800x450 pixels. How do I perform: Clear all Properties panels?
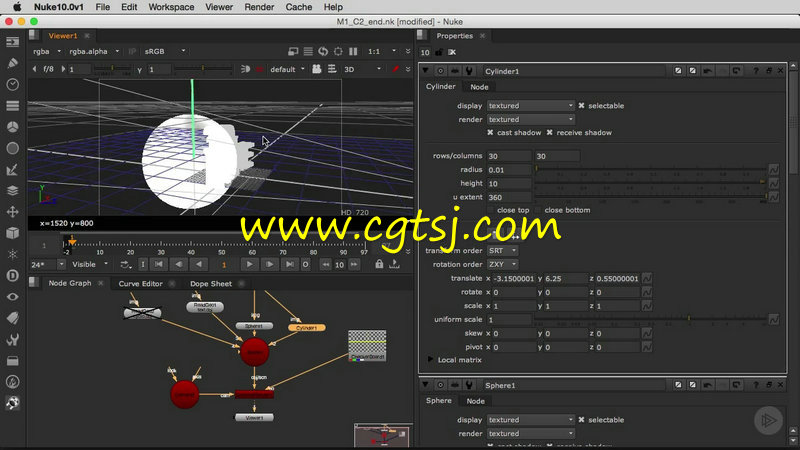point(452,52)
